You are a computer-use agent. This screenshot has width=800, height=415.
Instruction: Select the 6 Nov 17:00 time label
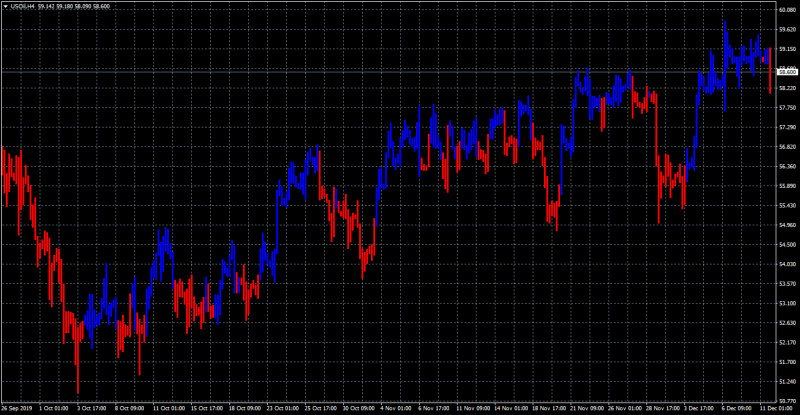coord(434,408)
